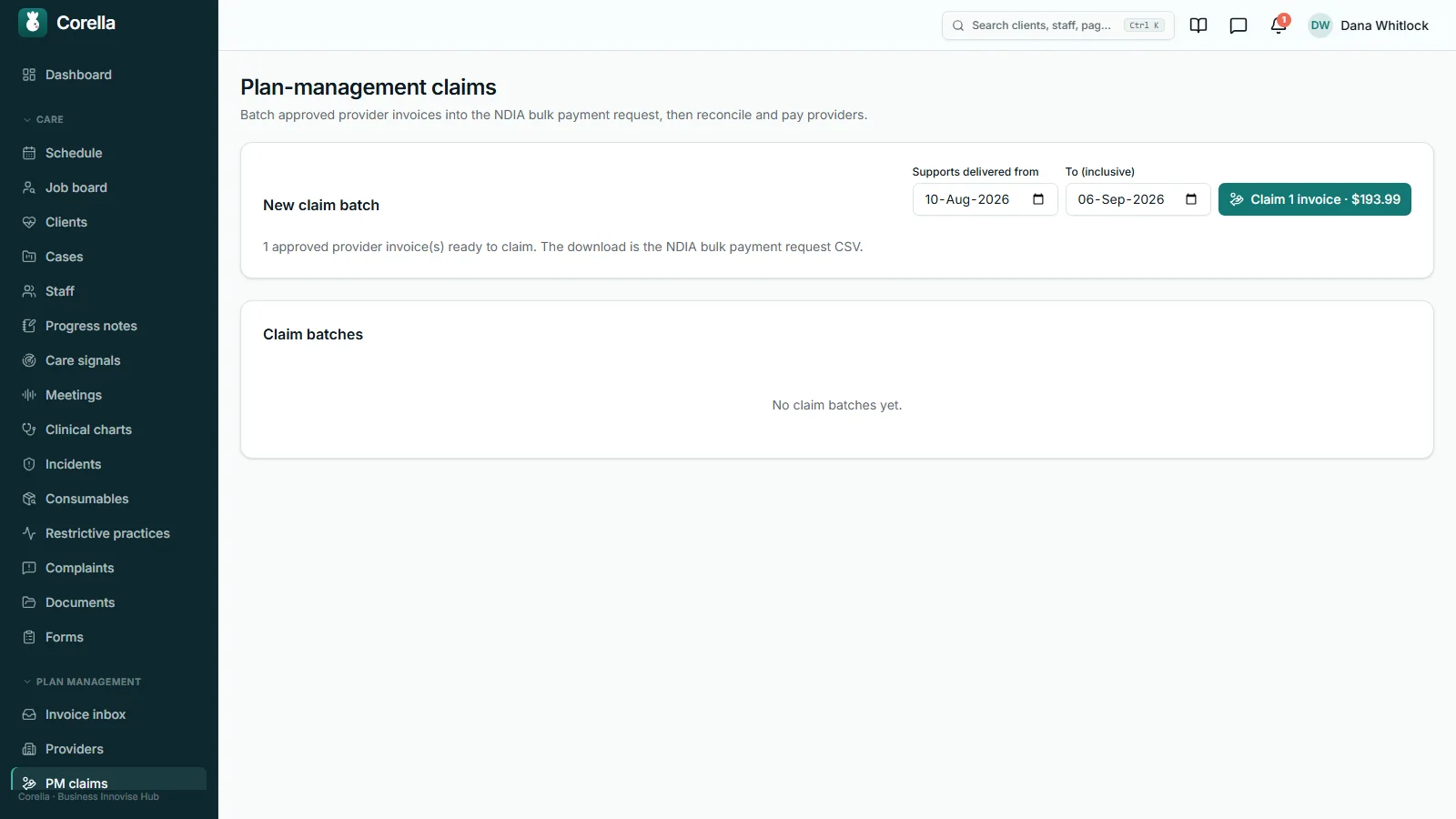Click the Clinical charts stethoscope icon
The height and width of the screenshot is (819, 1456).
(29, 430)
